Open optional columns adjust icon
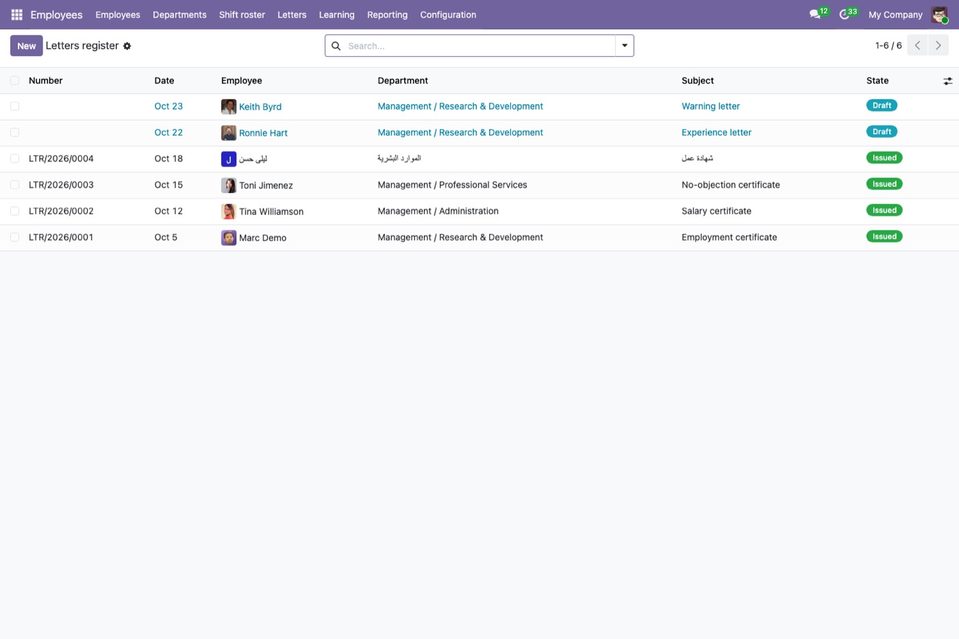The height and width of the screenshot is (639, 959). [x=947, y=81]
